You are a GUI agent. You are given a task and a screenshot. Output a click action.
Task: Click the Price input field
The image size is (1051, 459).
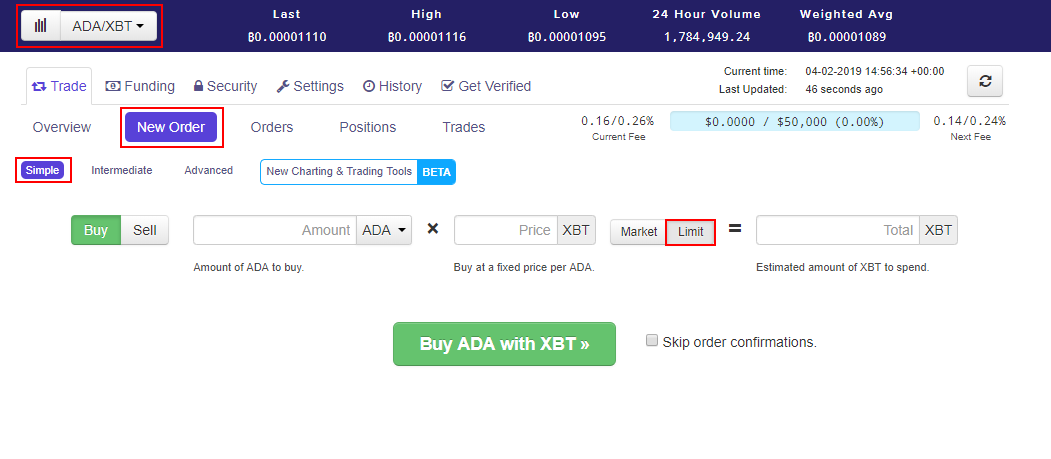coord(505,230)
